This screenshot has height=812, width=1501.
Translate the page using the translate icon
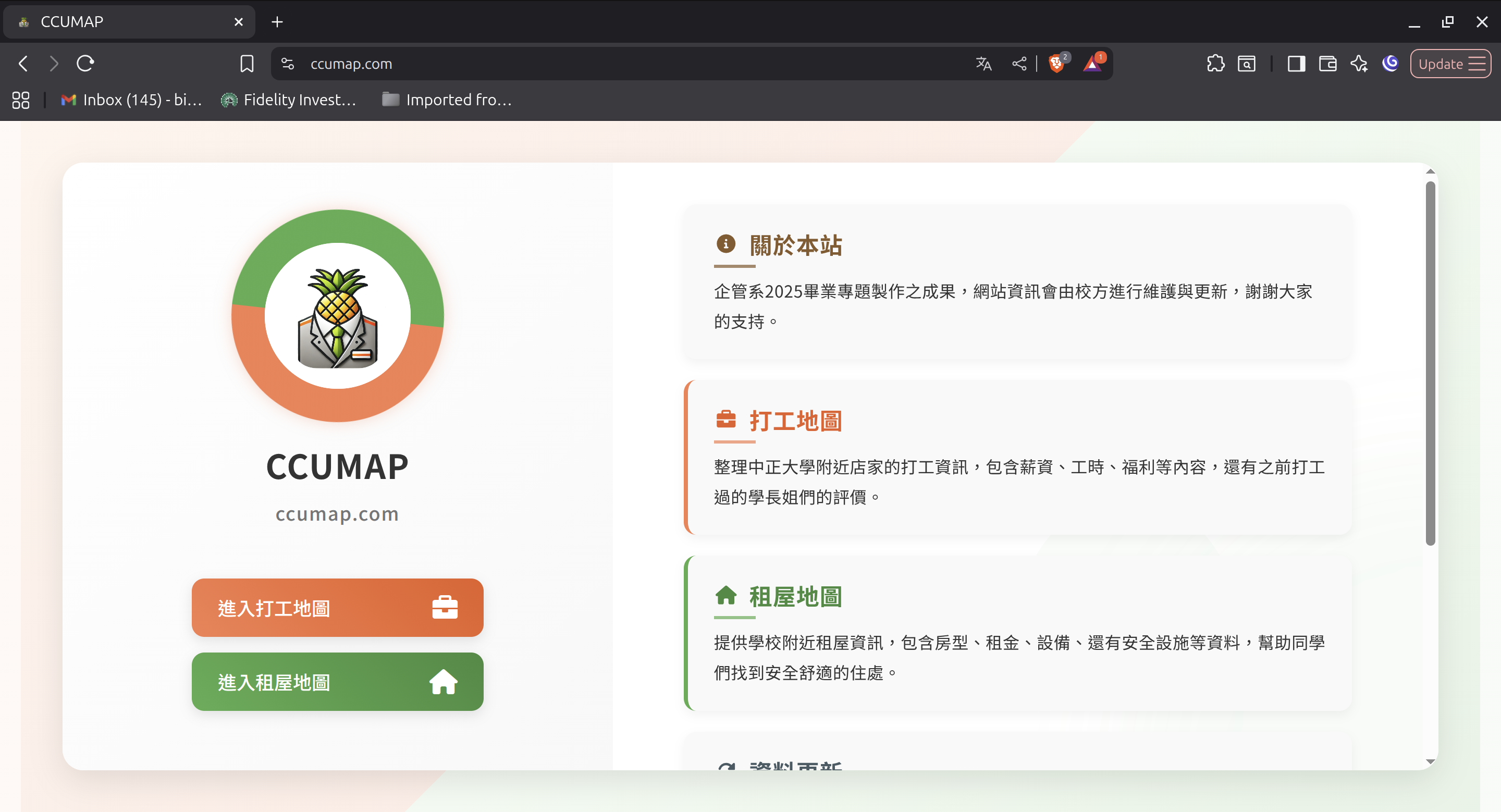coord(983,64)
